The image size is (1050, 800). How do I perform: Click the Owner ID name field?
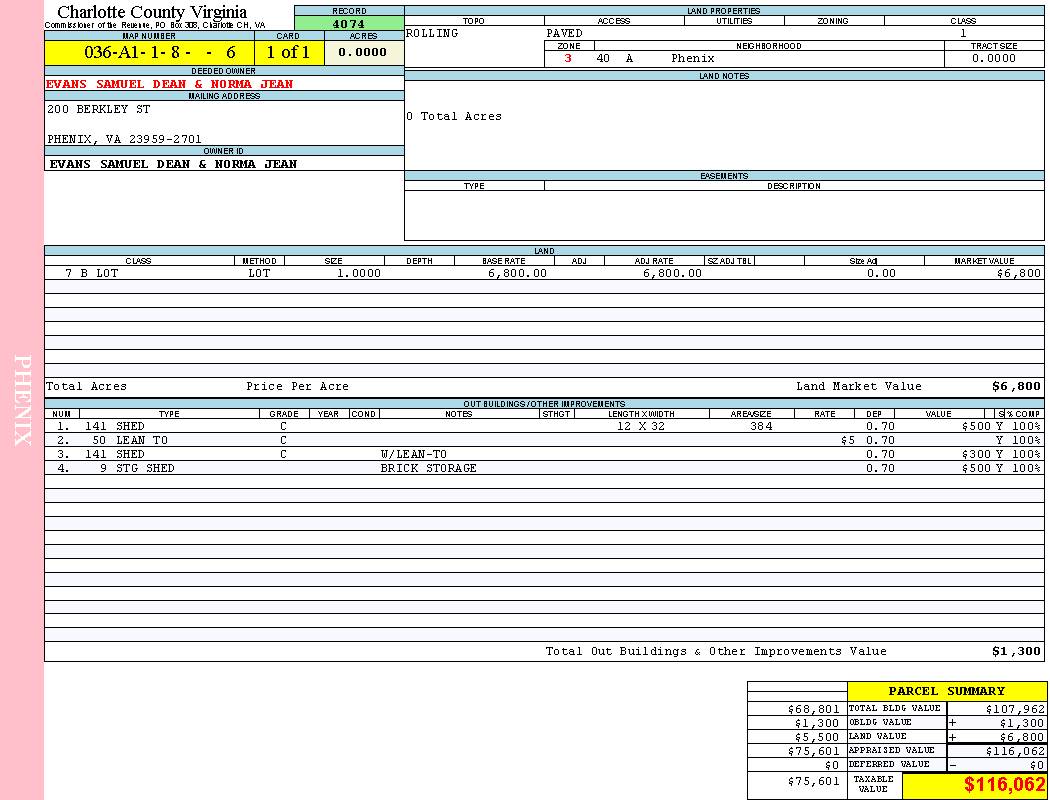coord(173,164)
